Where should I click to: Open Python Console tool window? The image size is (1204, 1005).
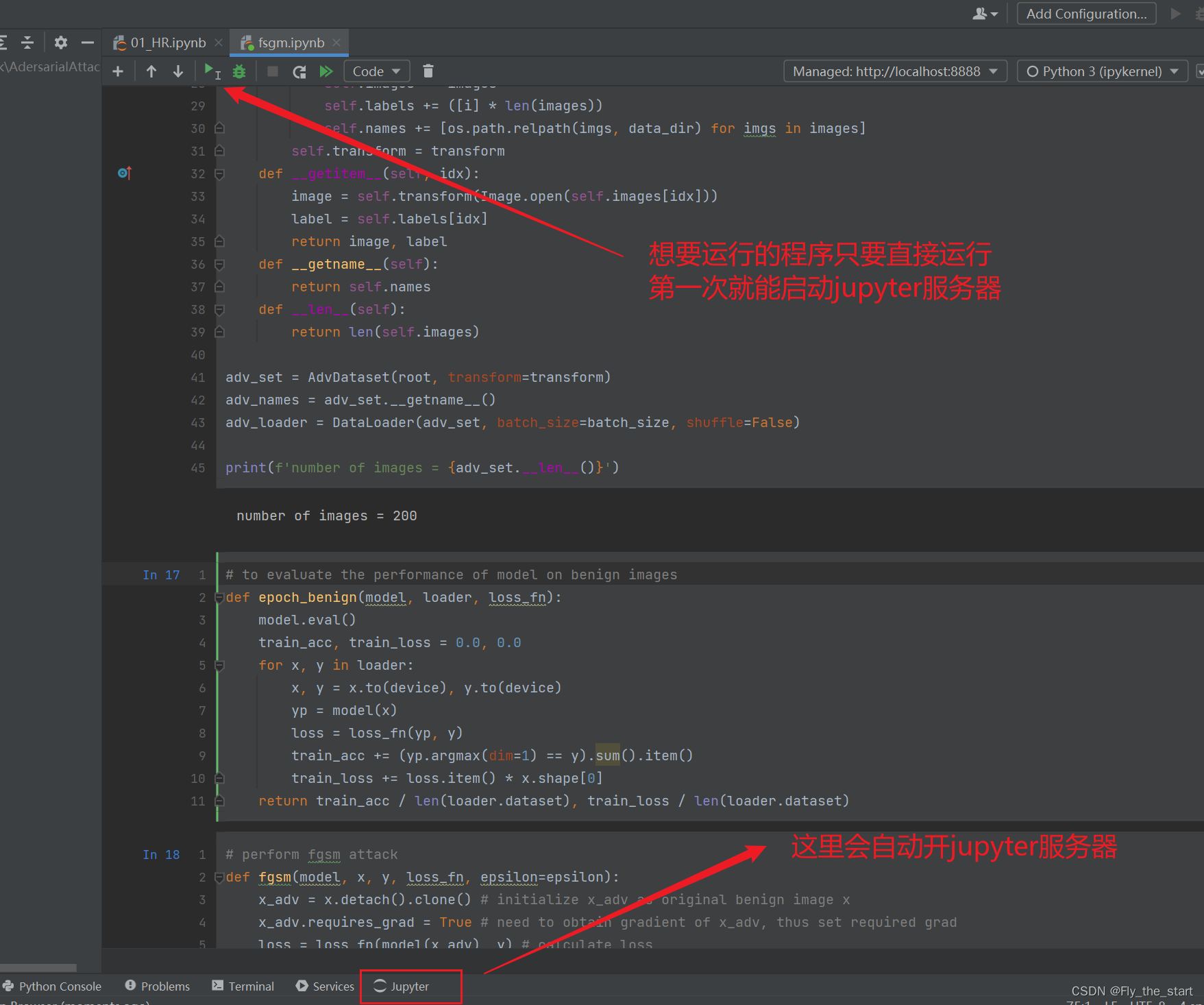click(x=52, y=986)
